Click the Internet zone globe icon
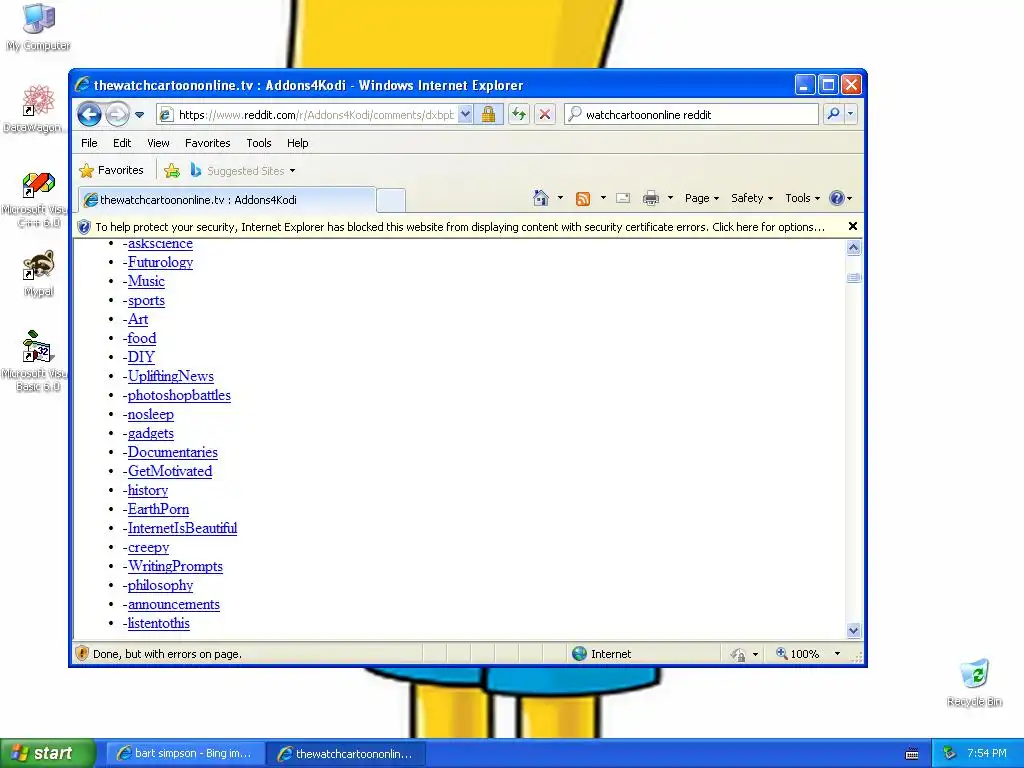The height and width of the screenshot is (768, 1024). pos(579,654)
